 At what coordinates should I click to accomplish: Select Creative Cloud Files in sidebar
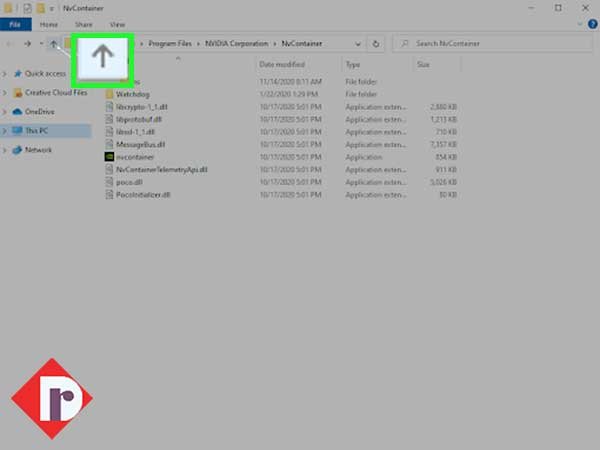tap(56, 93)
